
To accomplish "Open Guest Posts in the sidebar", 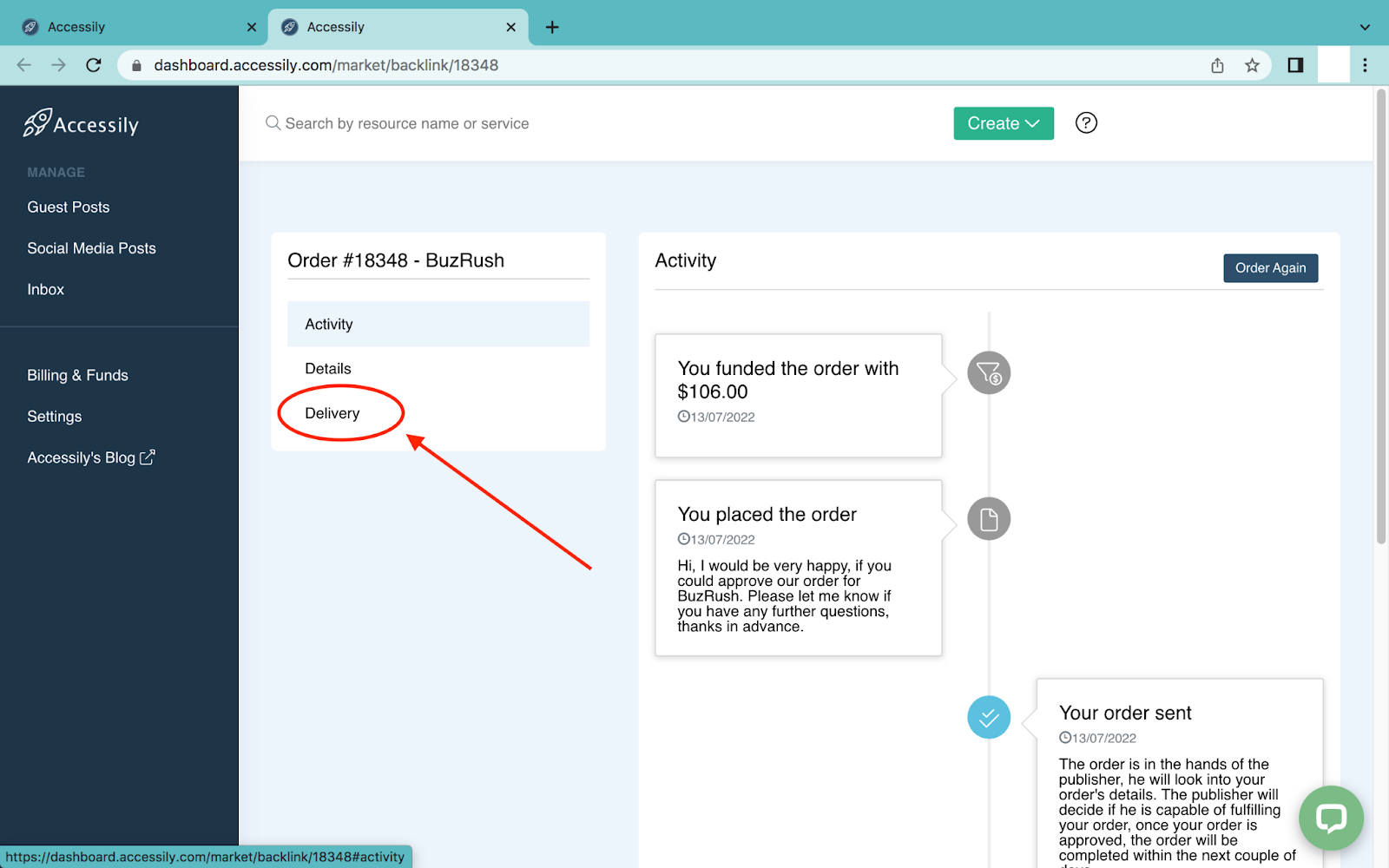I will tap(69, 207).
